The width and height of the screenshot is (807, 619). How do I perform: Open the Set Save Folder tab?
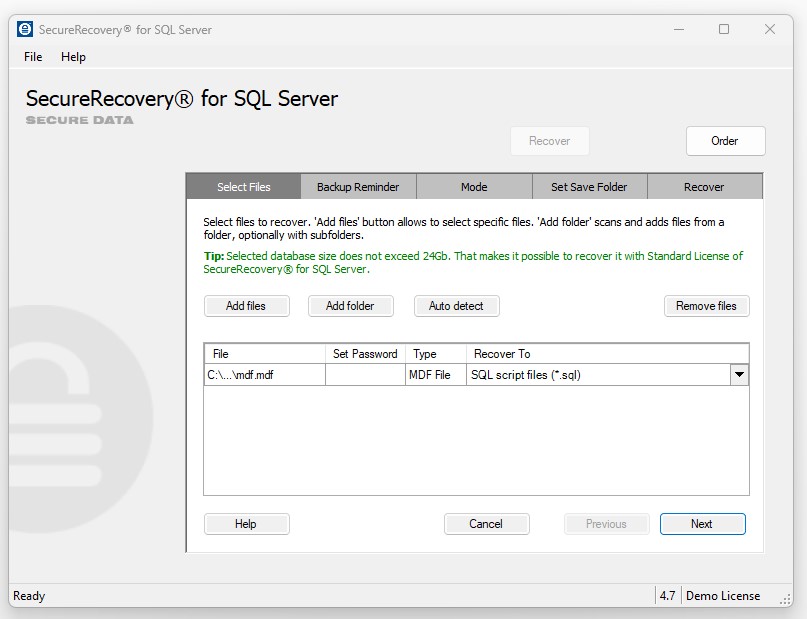589,186
